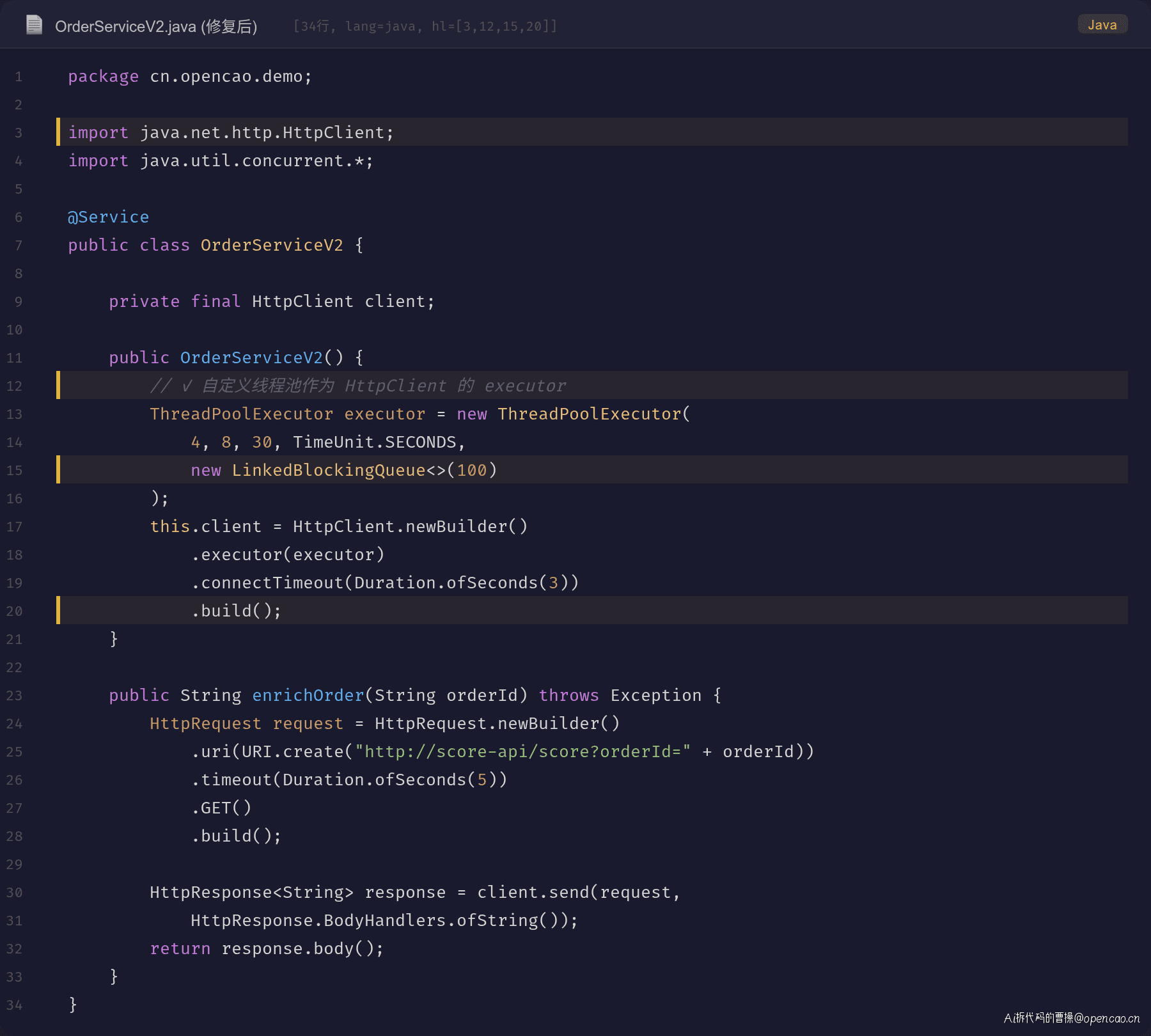
Task: Click line number 15 in gutter
Action: tap(14, 470)
